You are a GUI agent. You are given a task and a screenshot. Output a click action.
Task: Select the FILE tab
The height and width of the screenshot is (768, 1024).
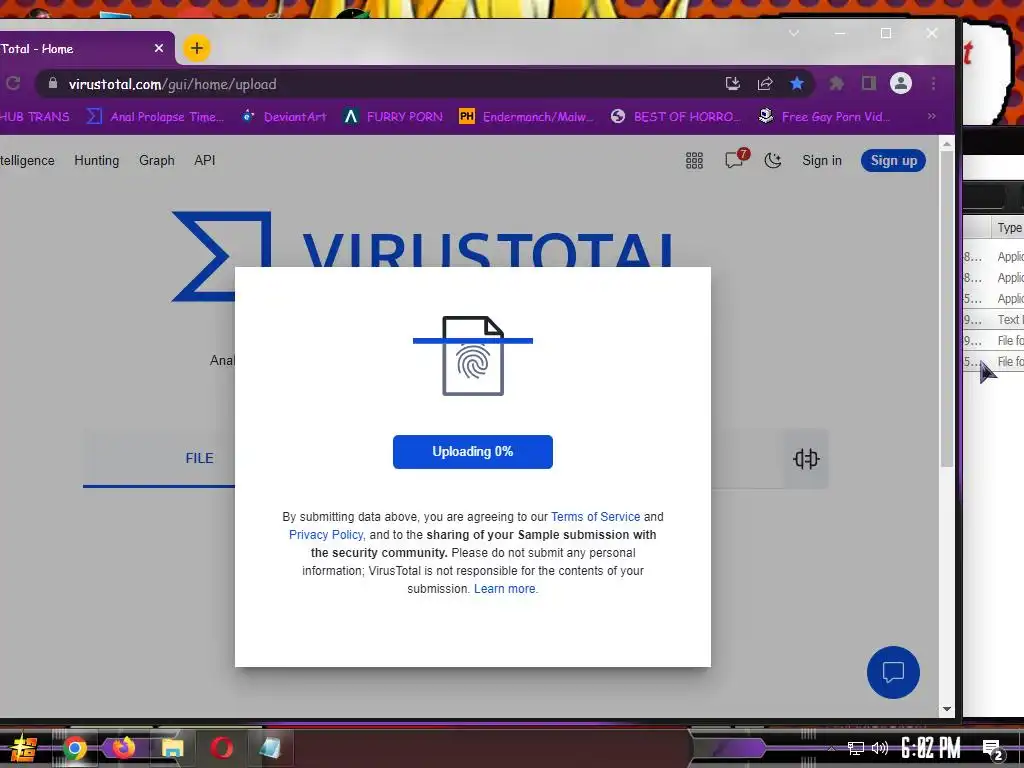click(199, 458)
